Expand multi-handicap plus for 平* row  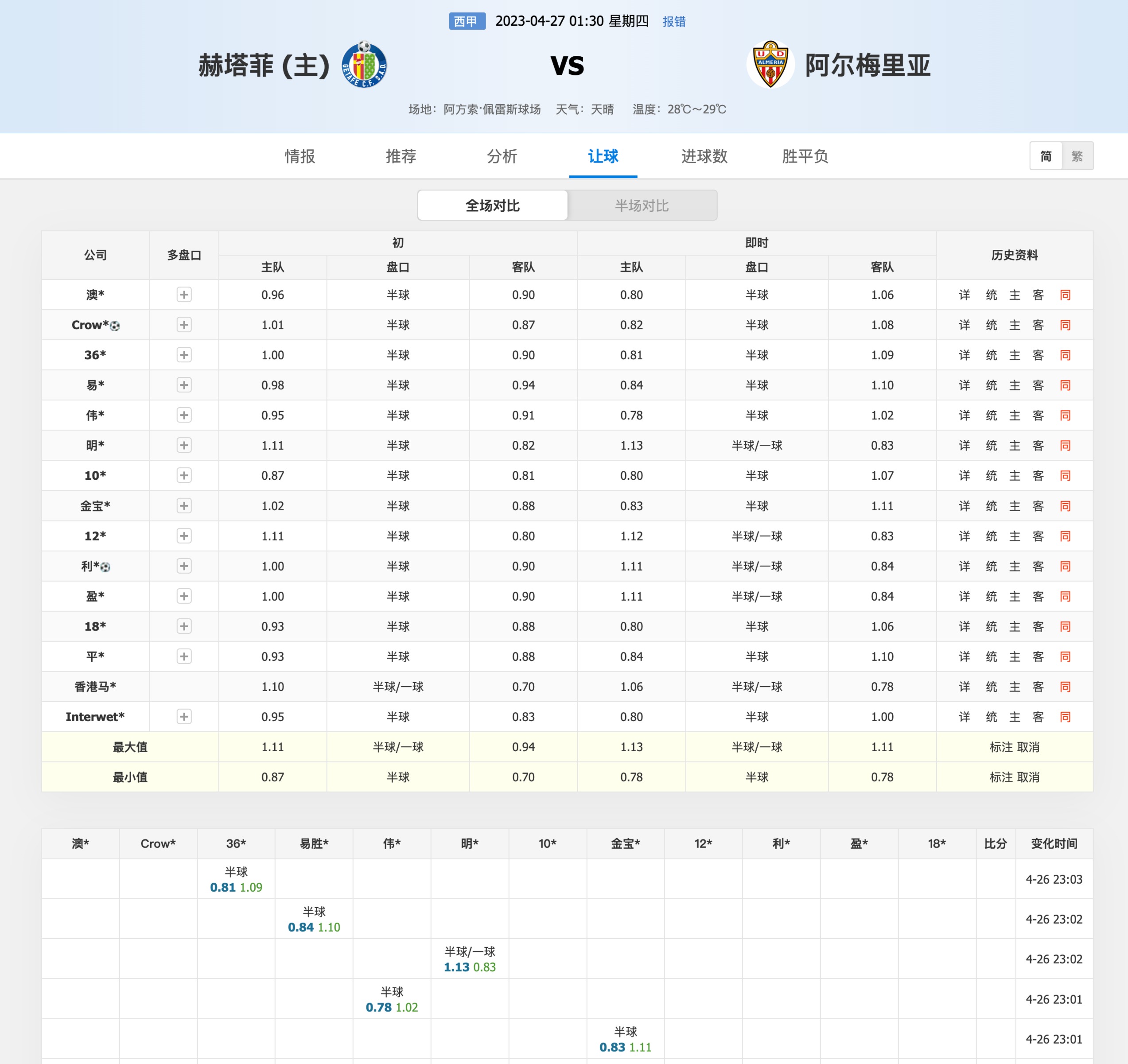coord(184,656)
